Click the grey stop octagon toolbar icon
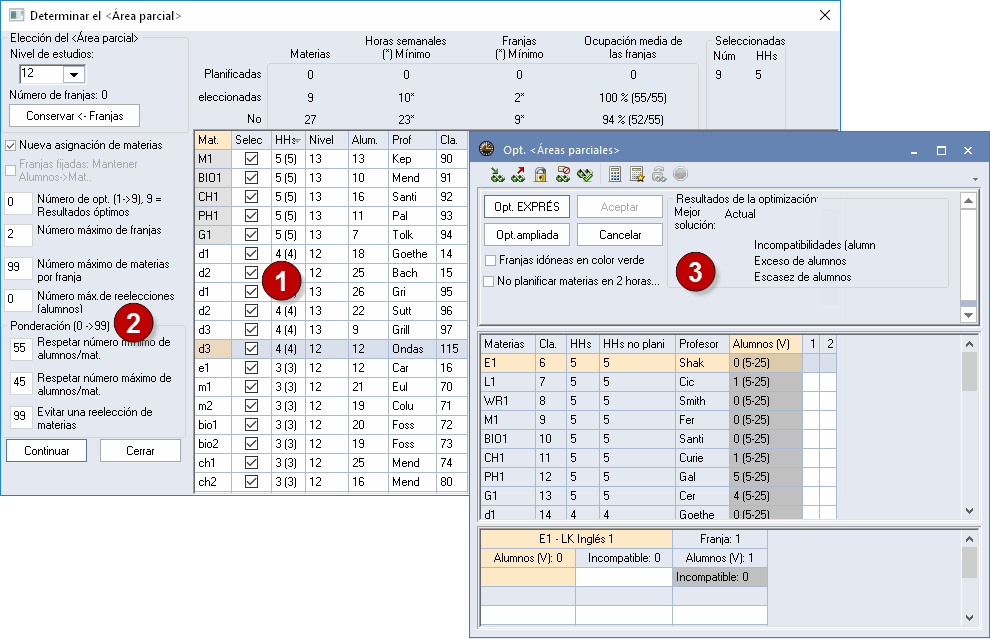This screenshot has width=990, height=639. pos(680,174)
